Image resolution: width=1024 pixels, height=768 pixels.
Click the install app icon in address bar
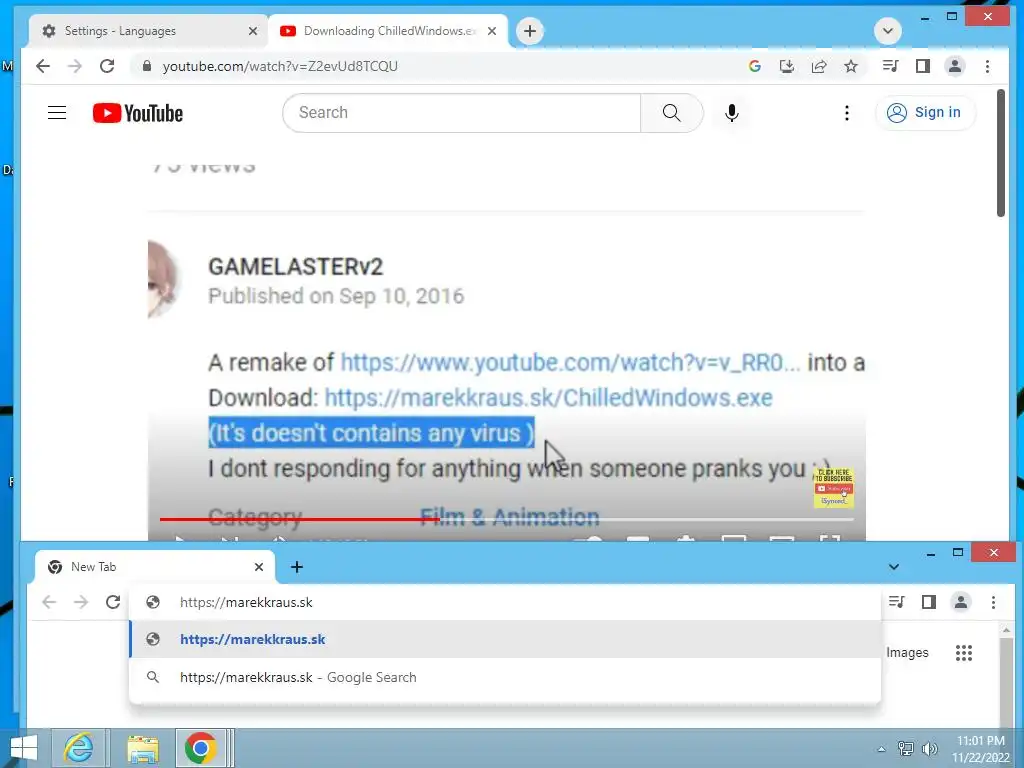(787, 66)
